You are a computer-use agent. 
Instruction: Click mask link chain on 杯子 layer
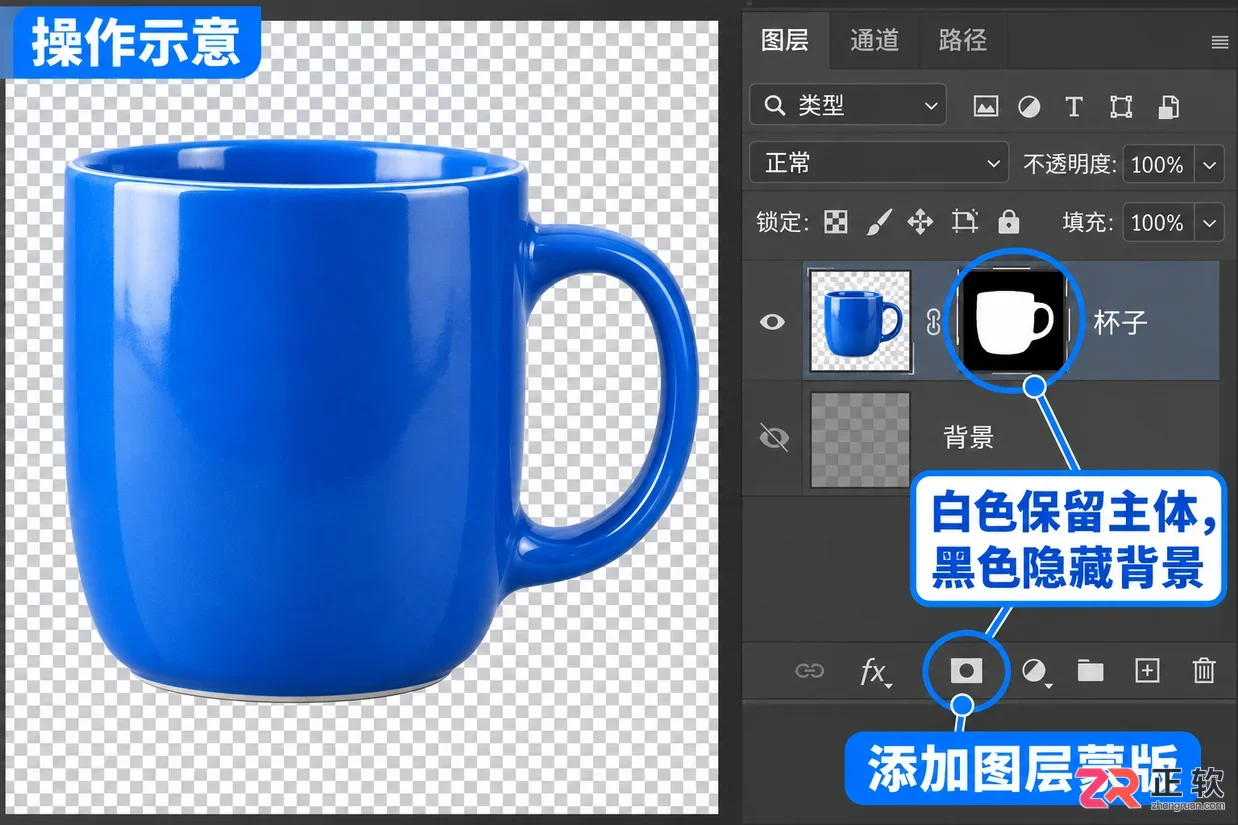(x=934, y=322)
